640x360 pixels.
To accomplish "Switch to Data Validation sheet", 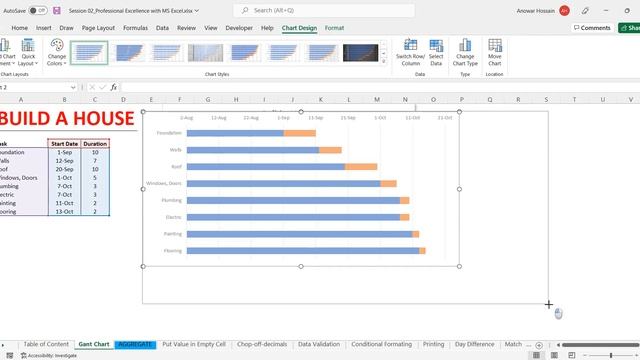I will 319,344.
